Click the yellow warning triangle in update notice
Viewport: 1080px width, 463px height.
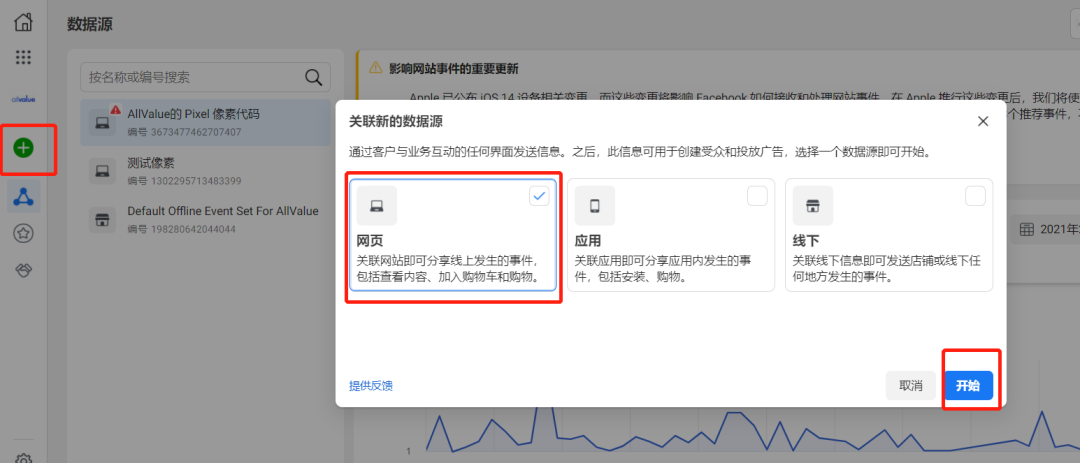click(x=375, y=68)
